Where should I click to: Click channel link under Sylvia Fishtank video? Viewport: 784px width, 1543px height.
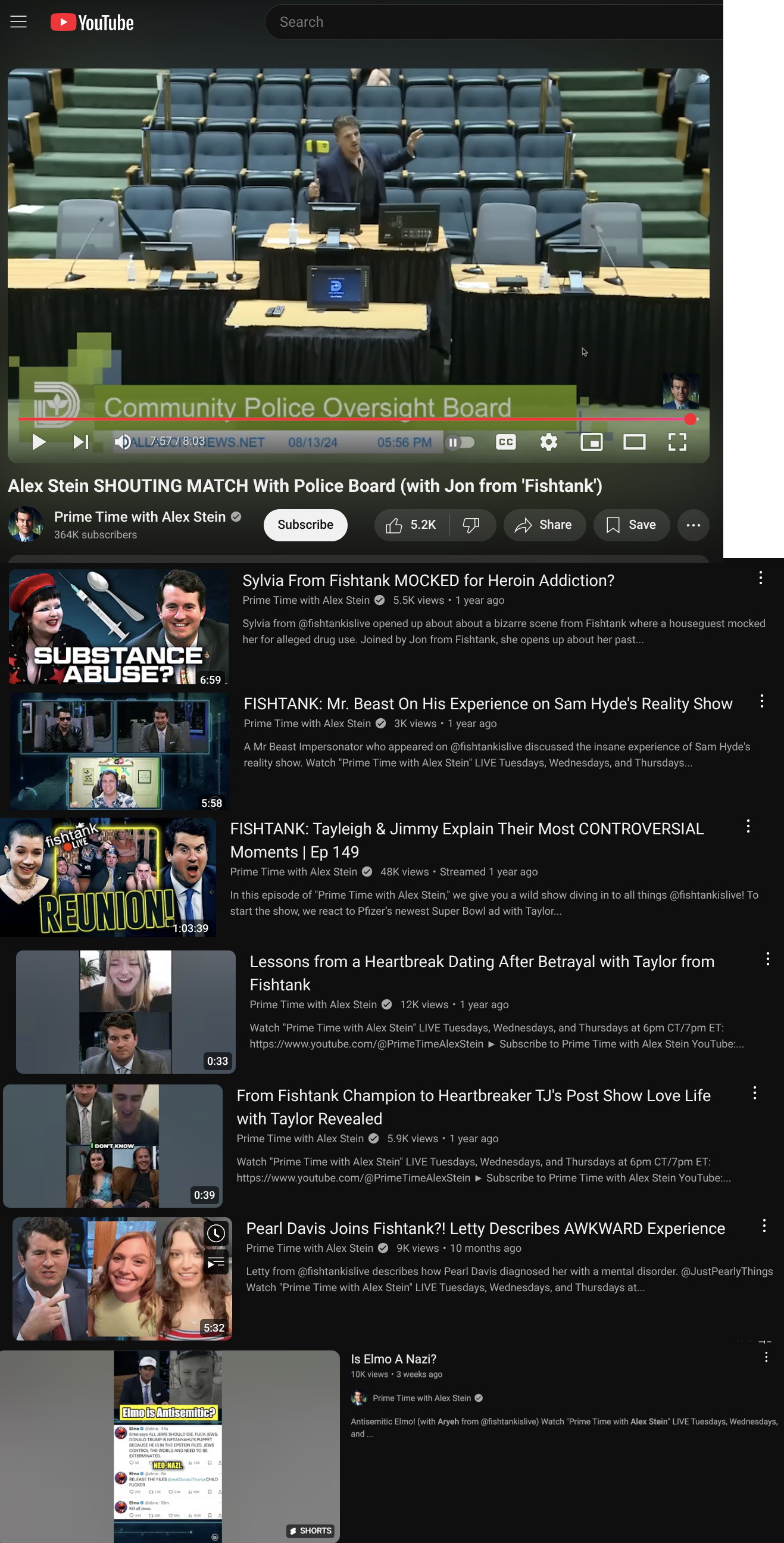point(306,600)
